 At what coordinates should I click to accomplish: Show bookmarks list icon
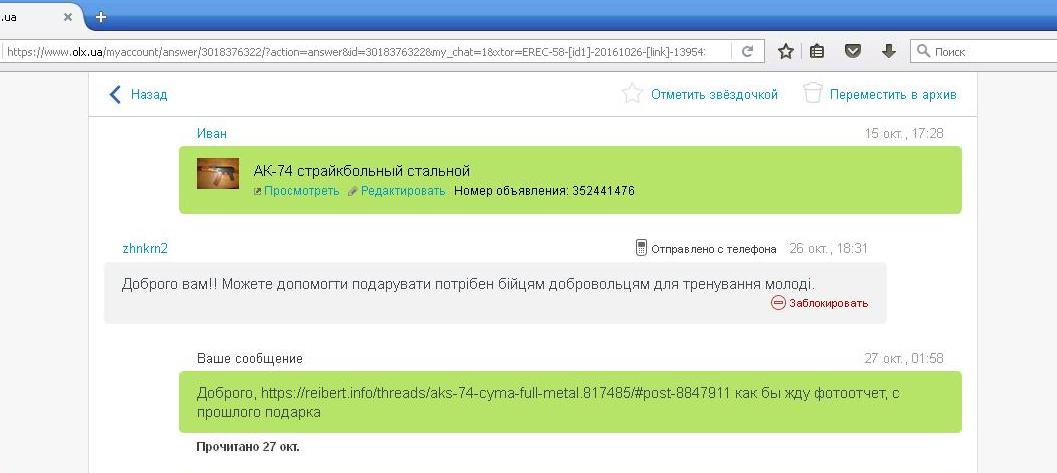[817, 51]
